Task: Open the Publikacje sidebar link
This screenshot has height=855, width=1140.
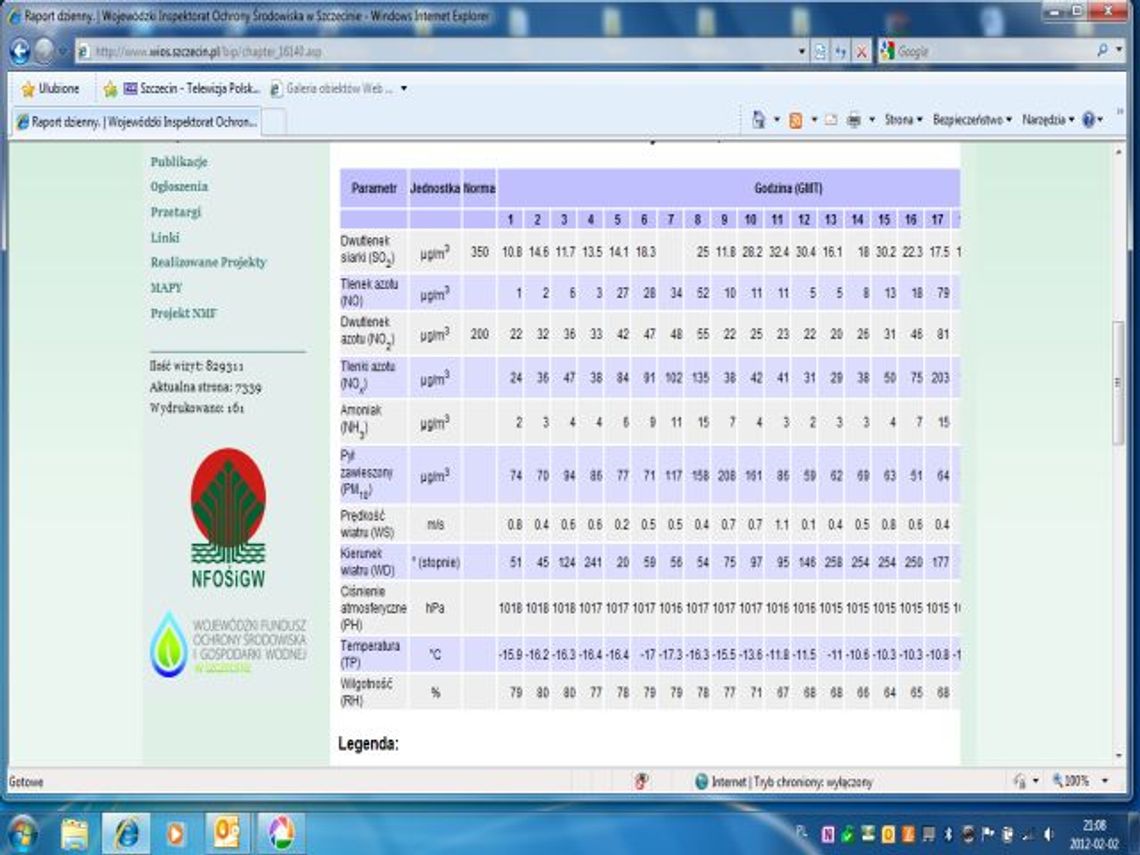Action: coord(179,161)
